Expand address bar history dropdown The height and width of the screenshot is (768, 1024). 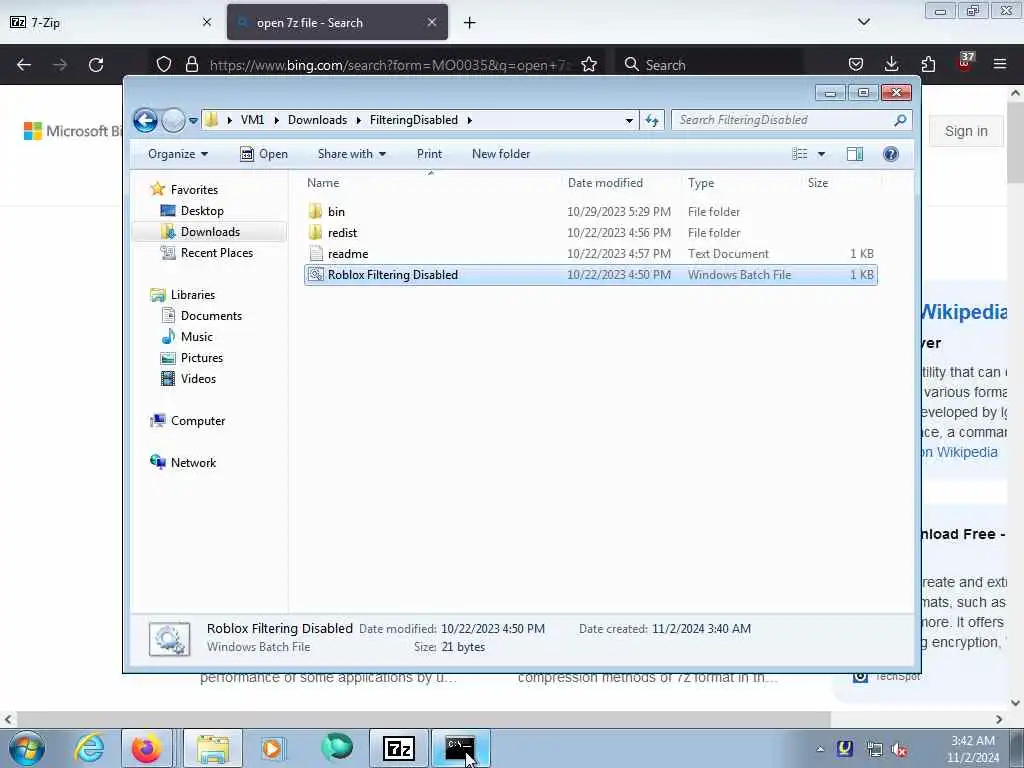(x=629, y=120)
